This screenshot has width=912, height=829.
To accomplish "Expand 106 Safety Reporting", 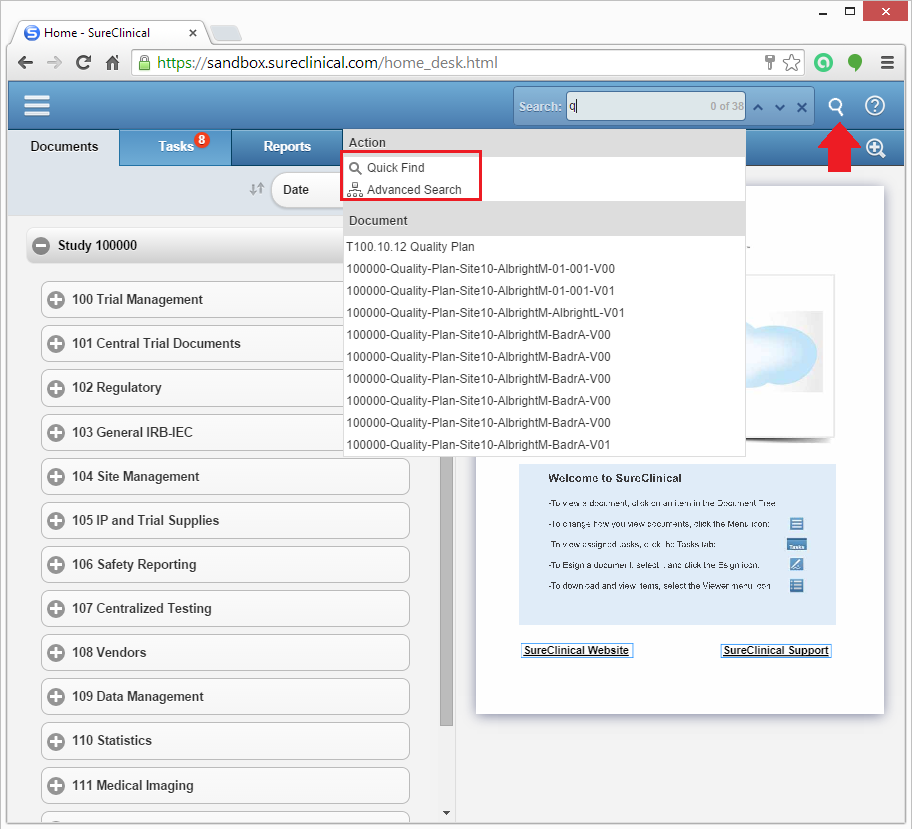I will pos(56,564).
